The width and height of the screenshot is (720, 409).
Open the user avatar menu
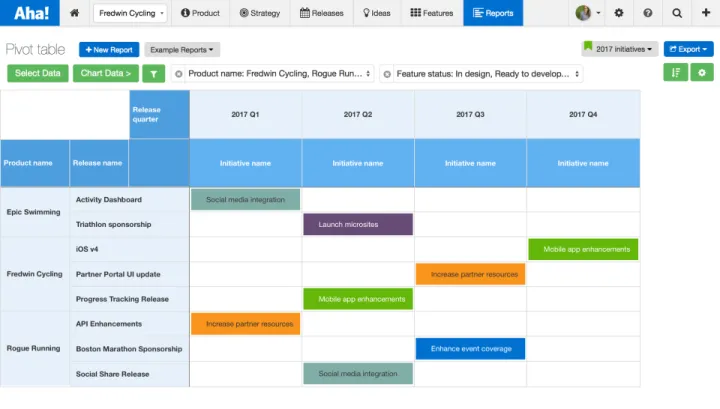tap(588, 13)
